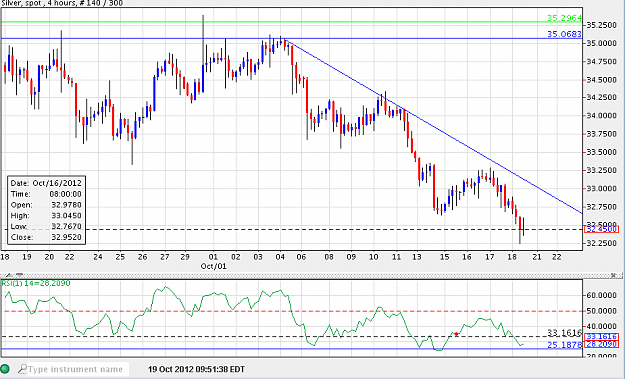Screen dimensions: 625x379
Task: Click the 28.2090 RSI axis marker box
Action: 602,344
